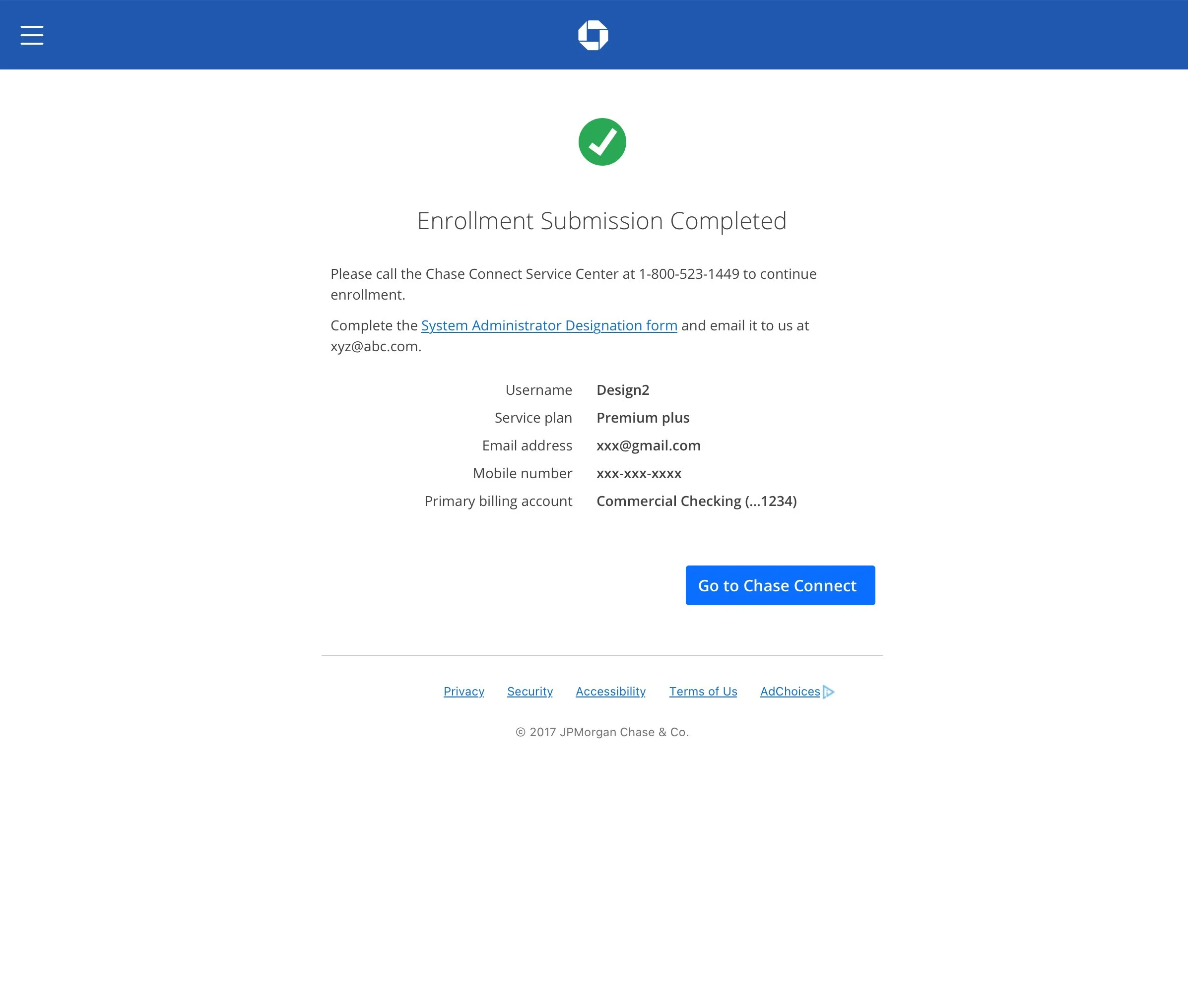
Task: Click the Enrollment Submission Completed heading
Action: pyautogui.click(x=601, y=221)
